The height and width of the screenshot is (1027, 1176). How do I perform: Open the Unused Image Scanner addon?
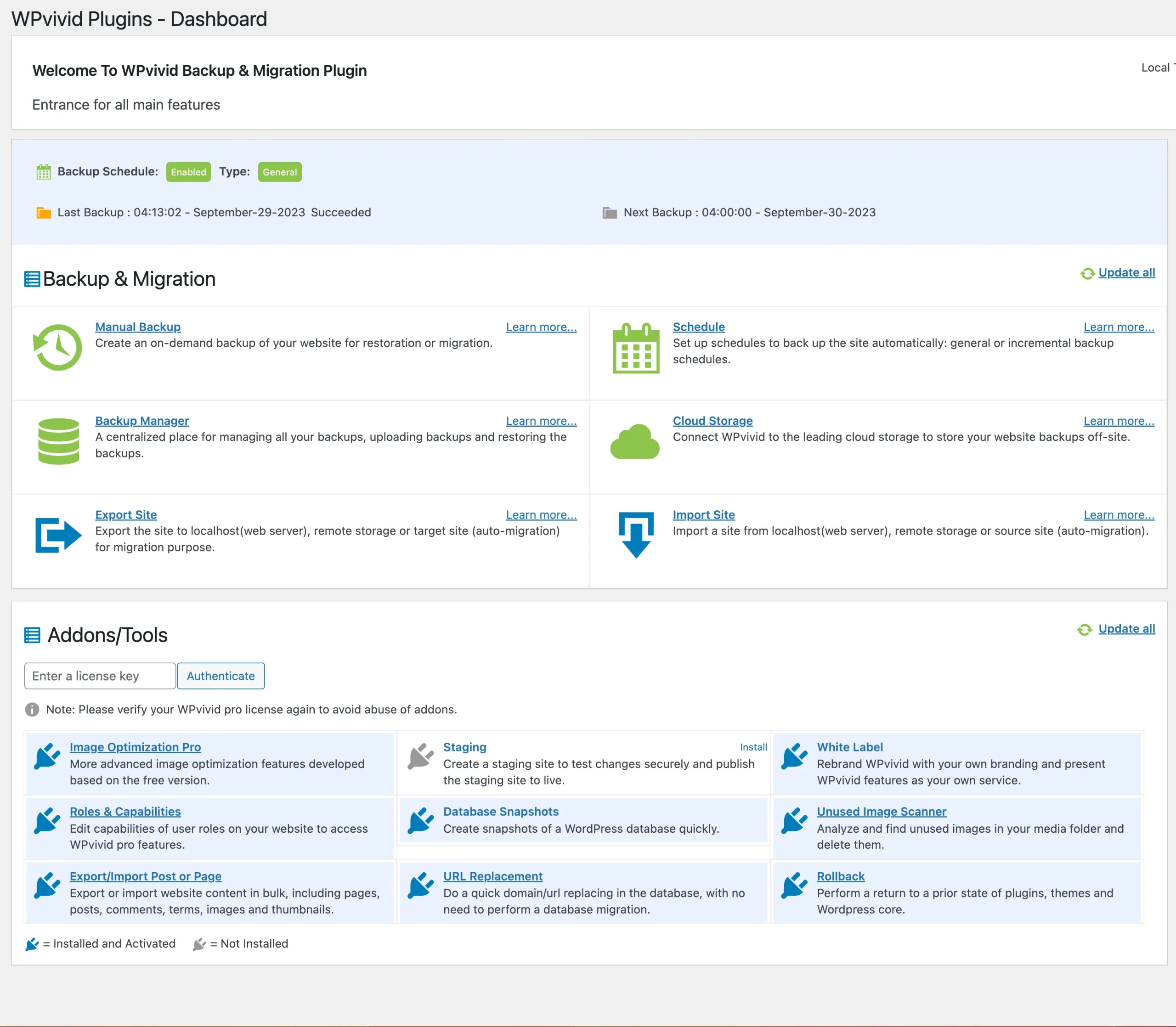click(882, 811)
